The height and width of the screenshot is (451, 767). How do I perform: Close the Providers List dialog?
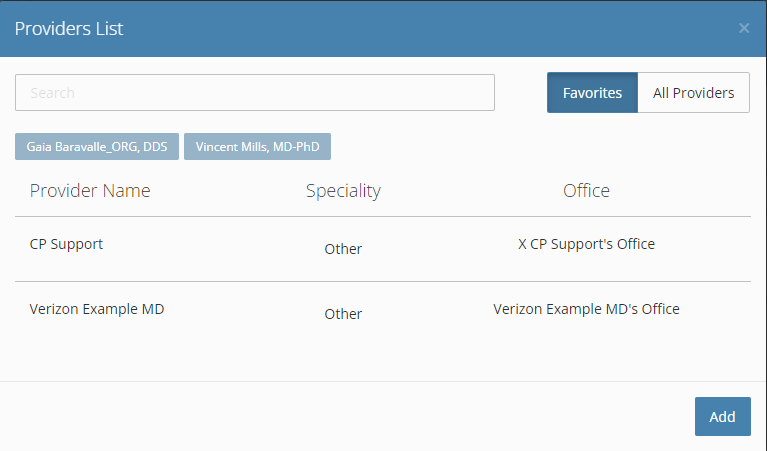(744, 28)
